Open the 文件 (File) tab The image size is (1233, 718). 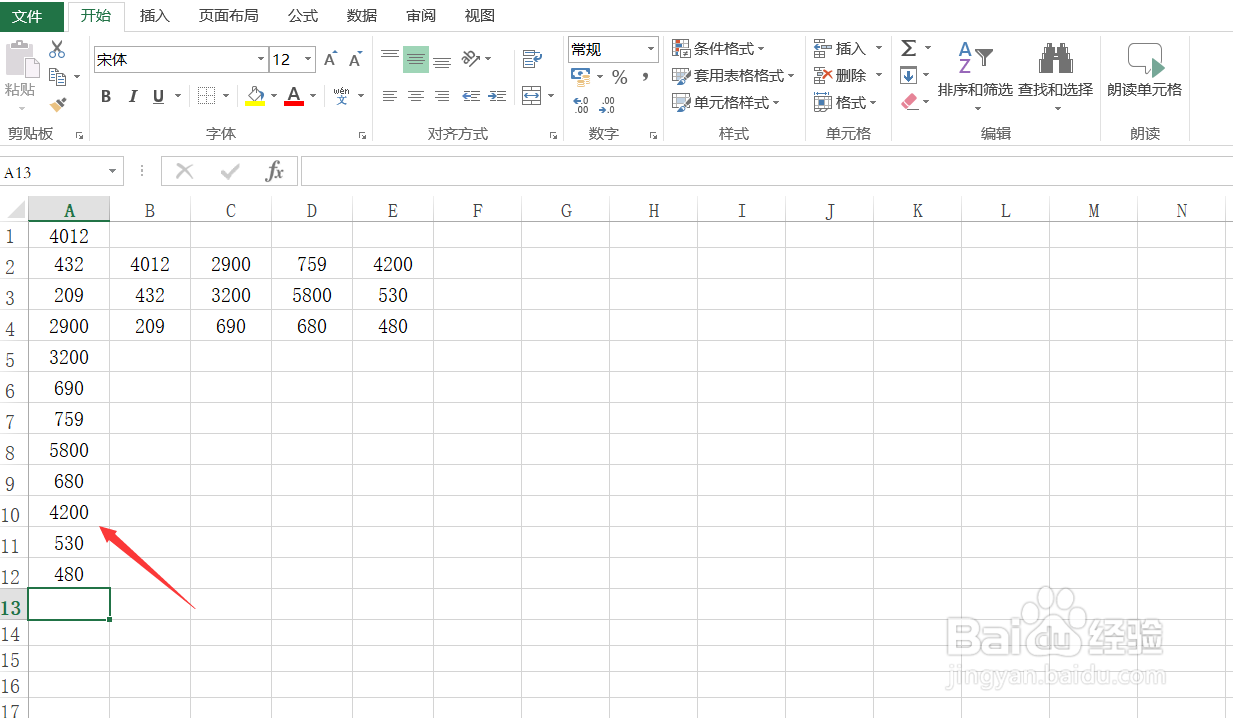point(32,16)
